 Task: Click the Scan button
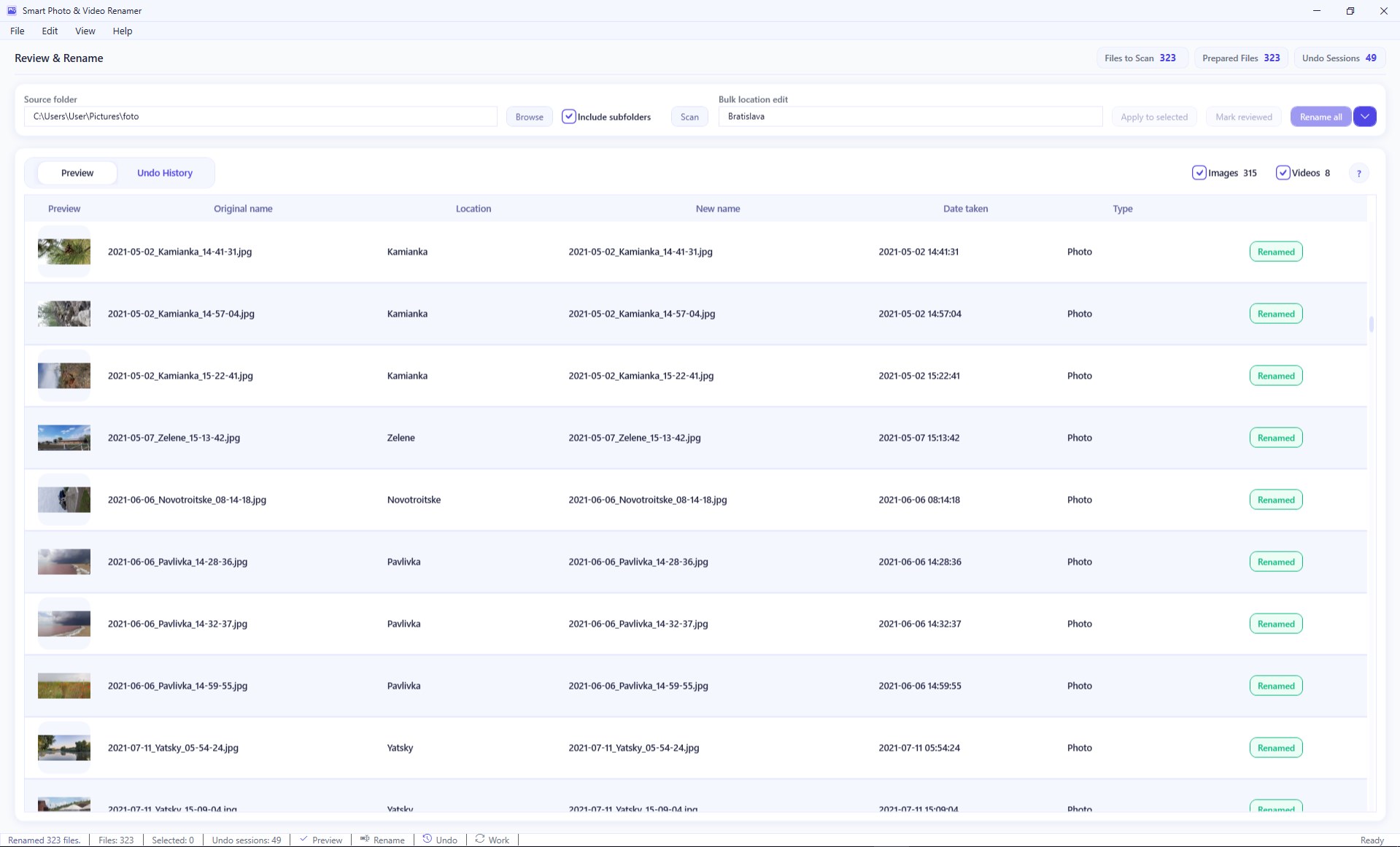689,117
